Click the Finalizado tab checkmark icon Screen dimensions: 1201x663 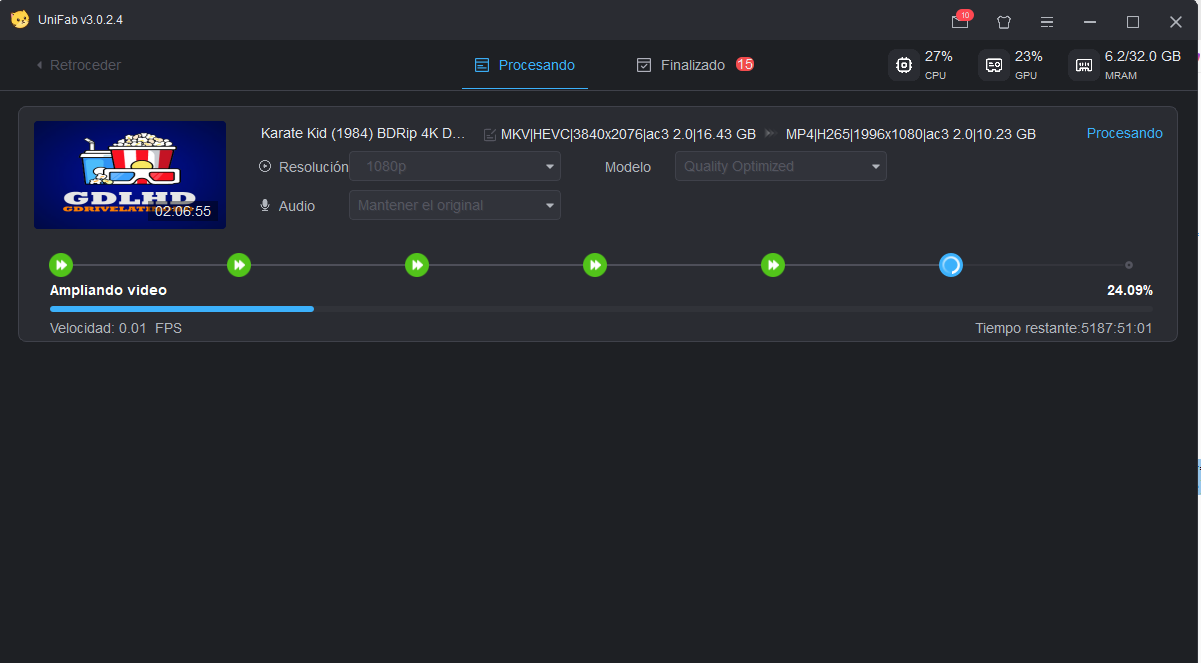tap(644, 65)
